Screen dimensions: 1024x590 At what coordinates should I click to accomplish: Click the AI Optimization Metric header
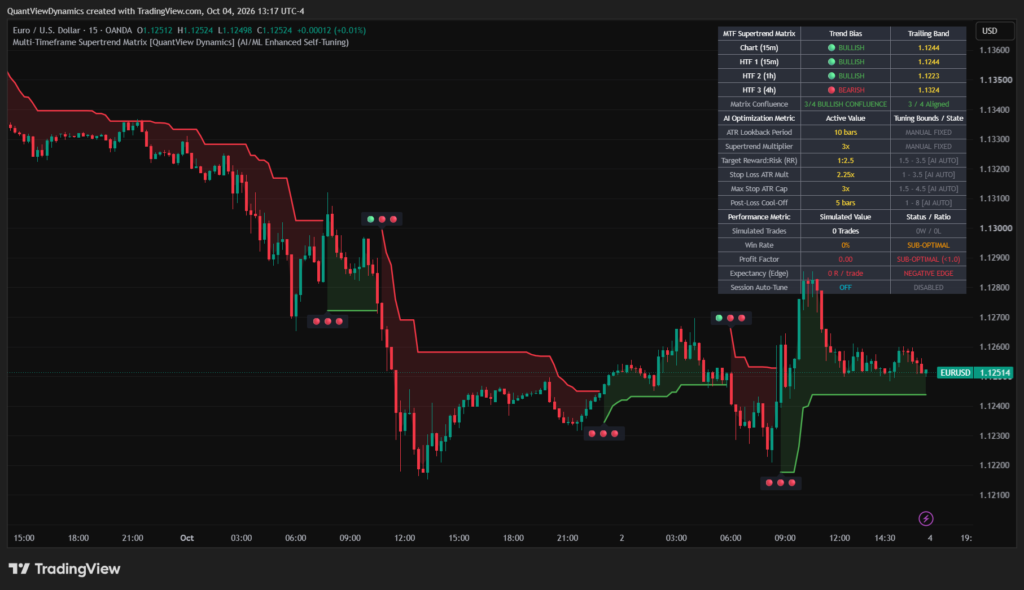759,118
